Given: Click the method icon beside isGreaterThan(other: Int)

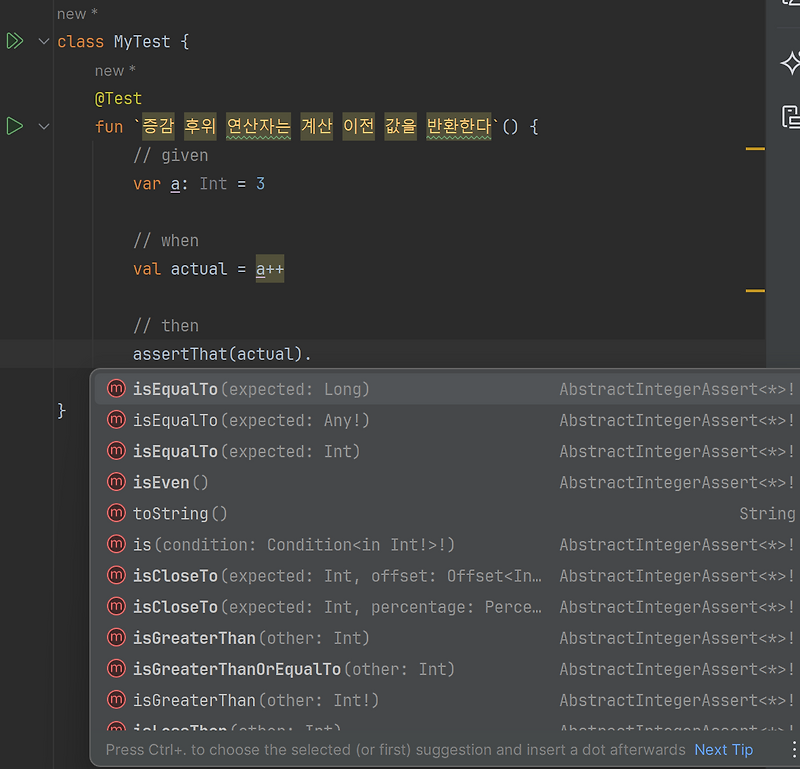Looking at the screenshot, I should click(114, 638).
